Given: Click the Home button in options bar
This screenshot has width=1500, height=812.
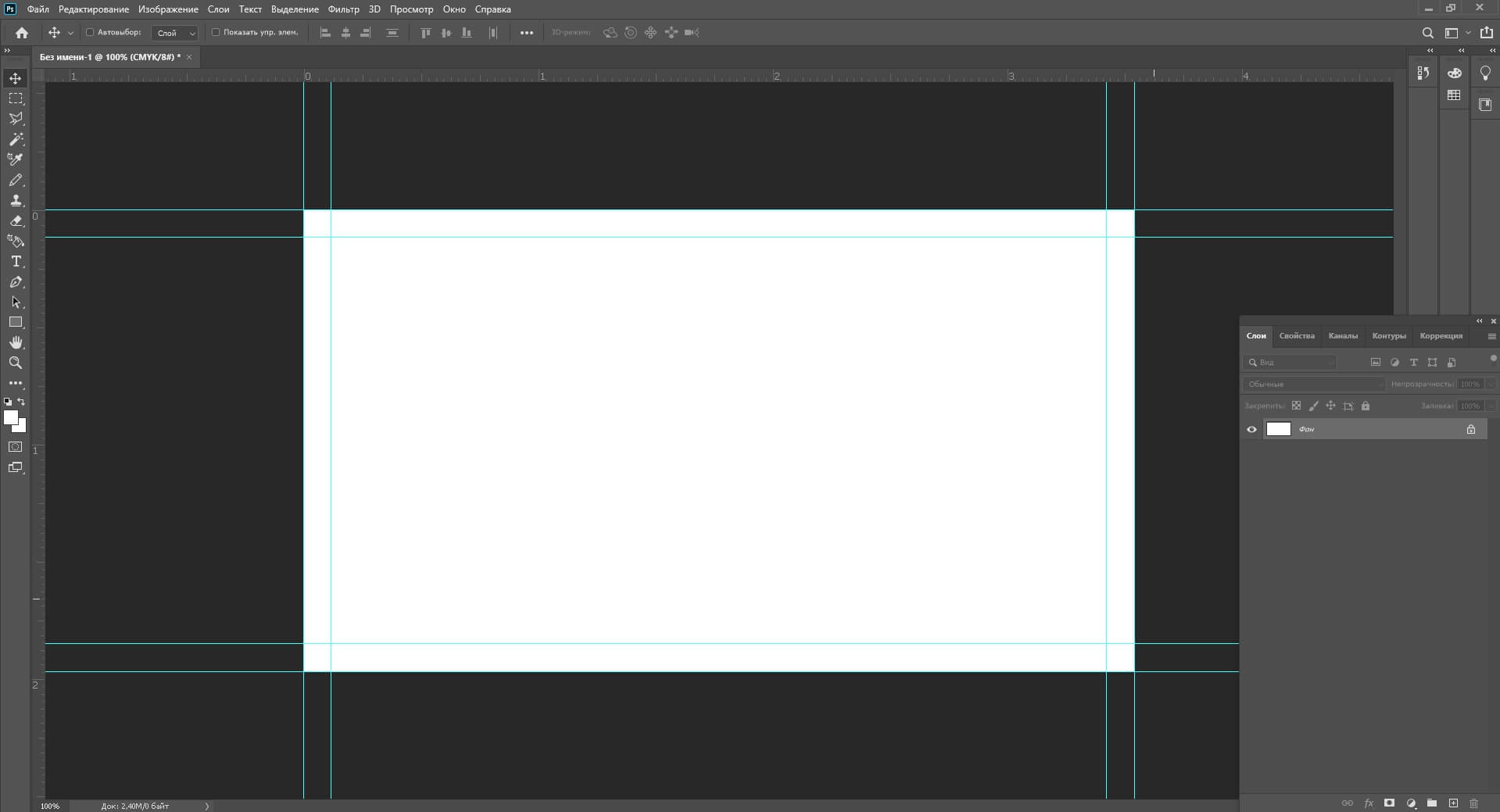Looking at the screenshot, I should (x=22, y=33).
